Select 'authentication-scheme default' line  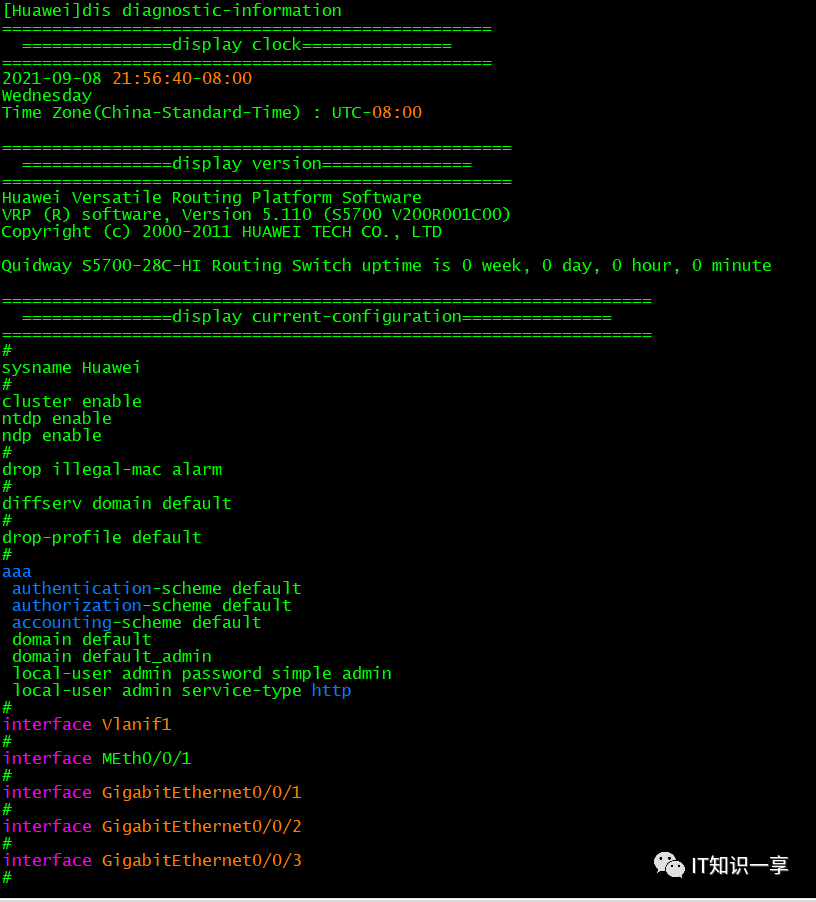156,588
